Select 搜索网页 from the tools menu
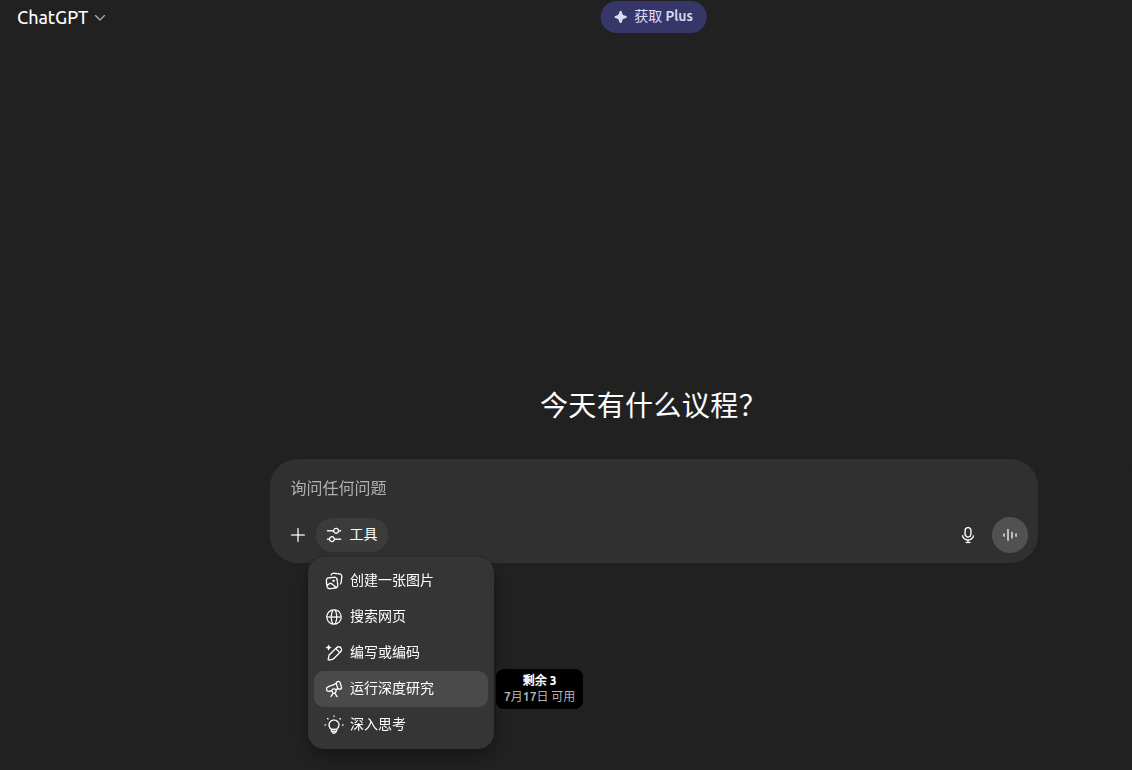Viewport: 1132px width, 770px height. (401, 617)
